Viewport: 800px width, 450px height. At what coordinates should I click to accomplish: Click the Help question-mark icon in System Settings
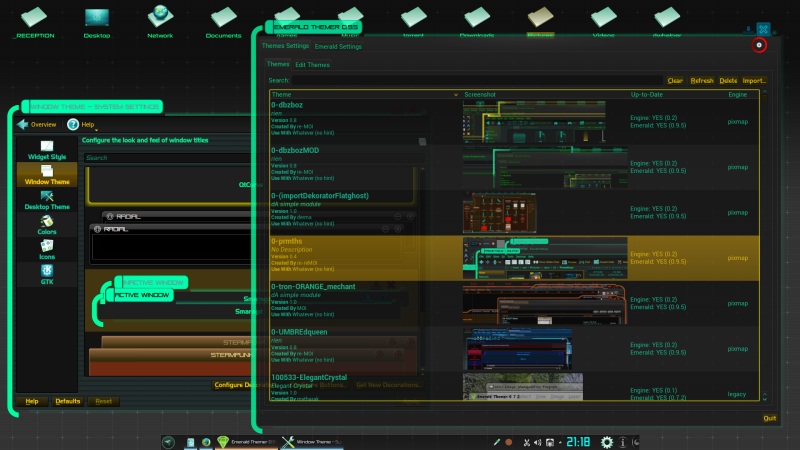click(x=73, y=124)
